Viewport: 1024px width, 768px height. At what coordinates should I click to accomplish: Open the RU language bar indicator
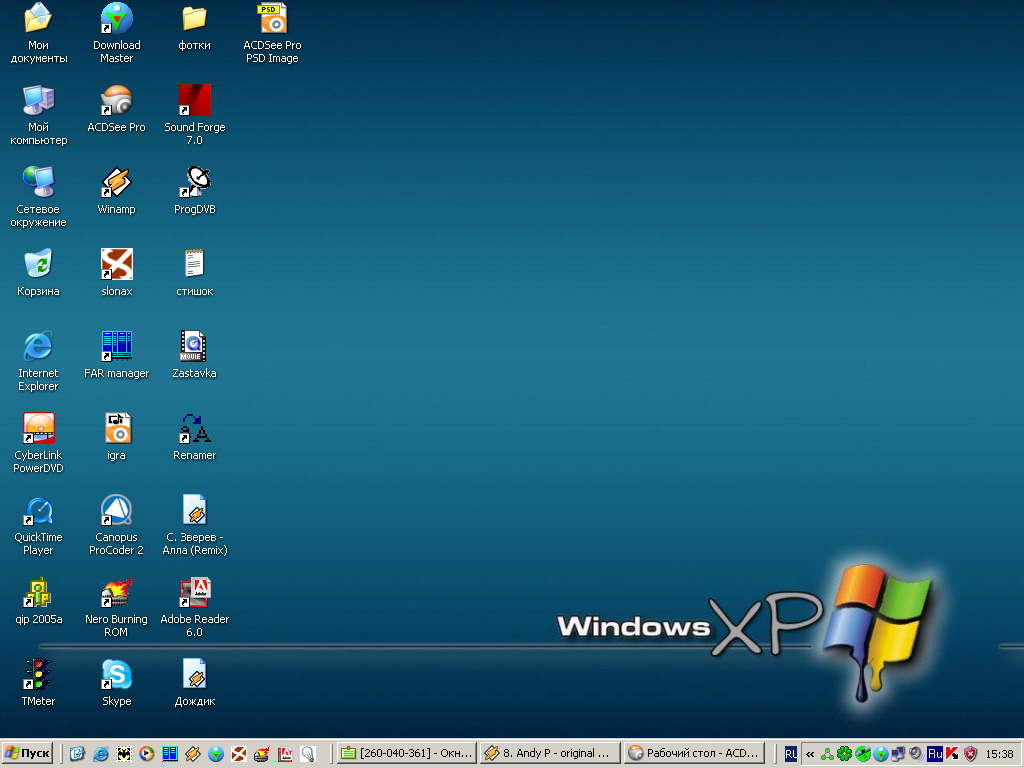pos(791,754)
